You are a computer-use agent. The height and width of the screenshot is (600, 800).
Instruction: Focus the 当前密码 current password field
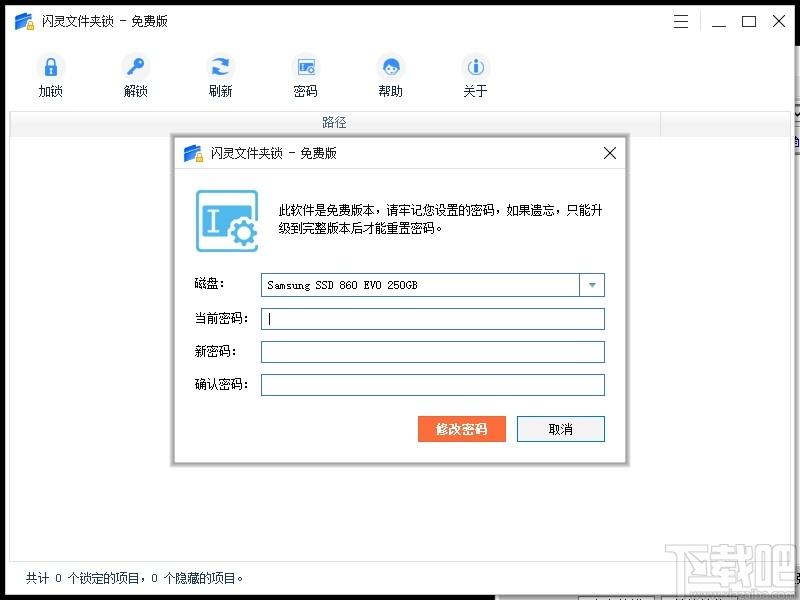433,319
